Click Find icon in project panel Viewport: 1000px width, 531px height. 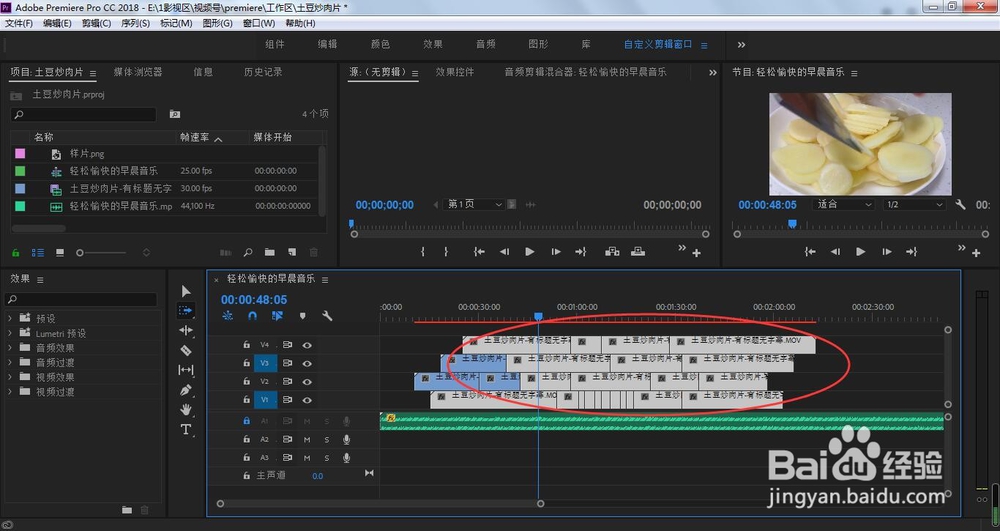point(247,253)
